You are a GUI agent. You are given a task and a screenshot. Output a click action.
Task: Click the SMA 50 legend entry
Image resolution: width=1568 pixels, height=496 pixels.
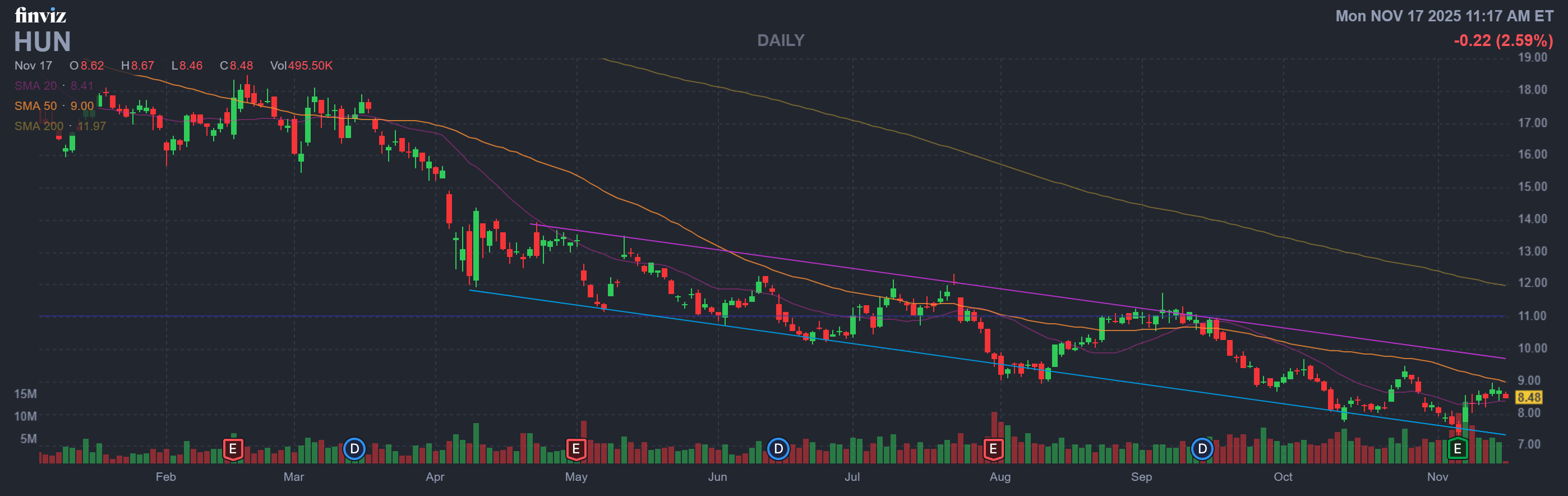[x=54, y=106]
